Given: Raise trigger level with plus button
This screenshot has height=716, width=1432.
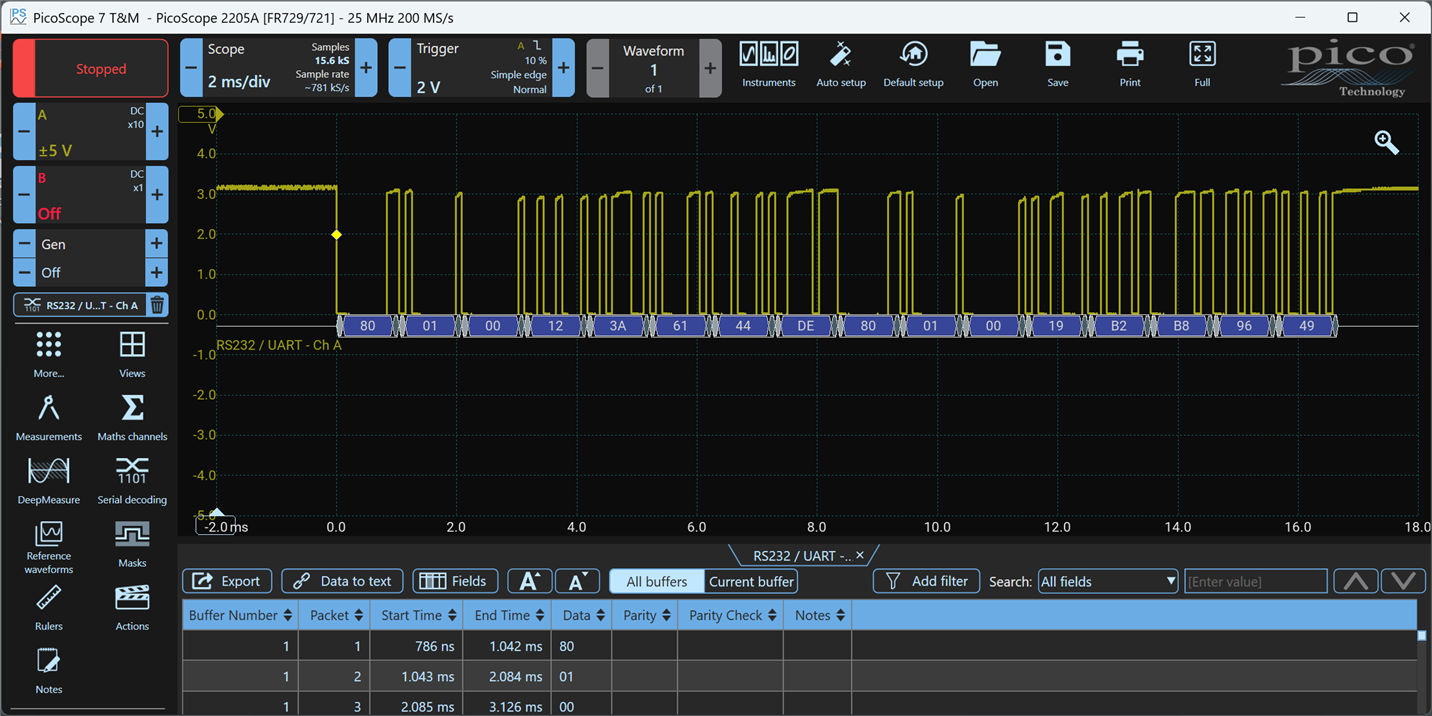Looking at the screenshot, I should (x=564, y=68).
